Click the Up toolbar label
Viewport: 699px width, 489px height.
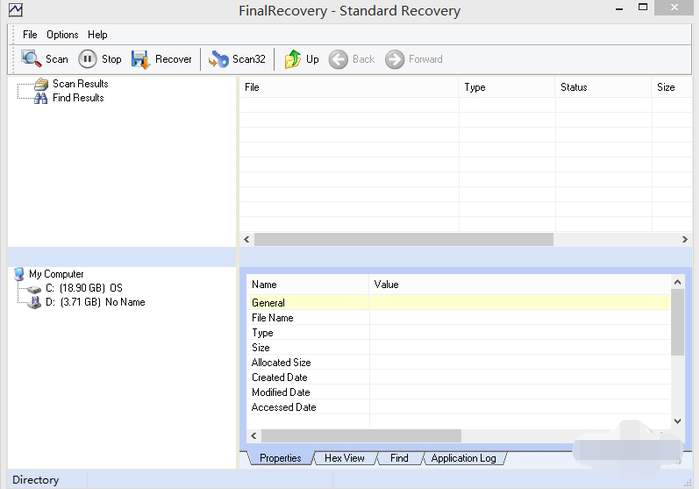[x=312, y=59]
